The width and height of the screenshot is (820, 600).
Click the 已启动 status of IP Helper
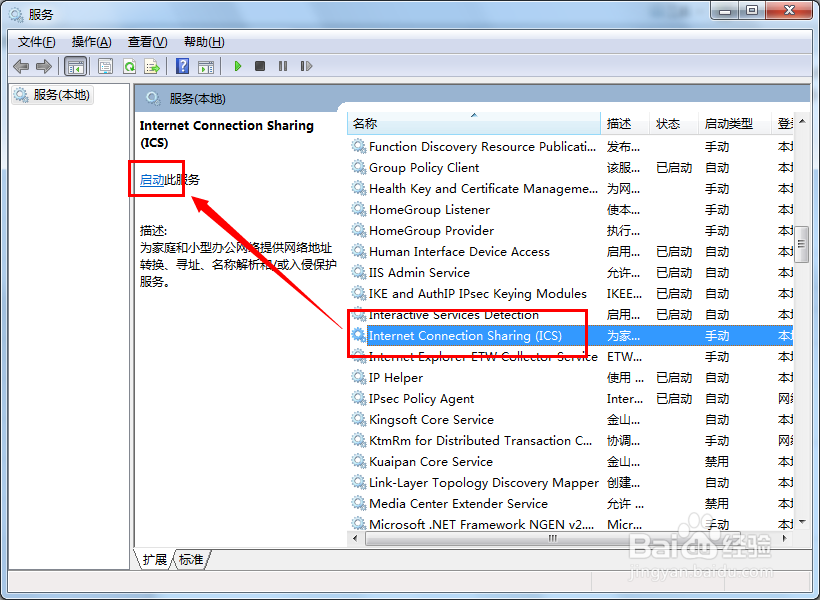click(674, 377)
